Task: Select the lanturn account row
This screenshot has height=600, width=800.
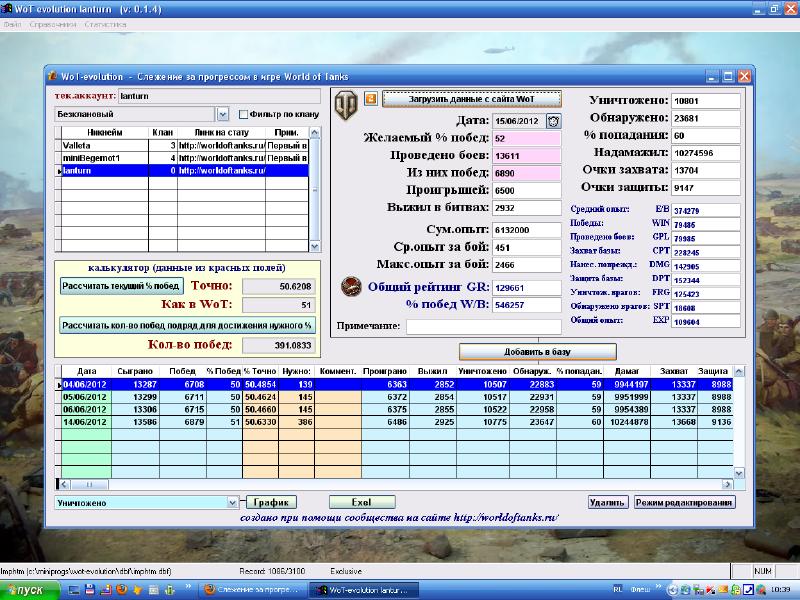Action: click(185, 171)
